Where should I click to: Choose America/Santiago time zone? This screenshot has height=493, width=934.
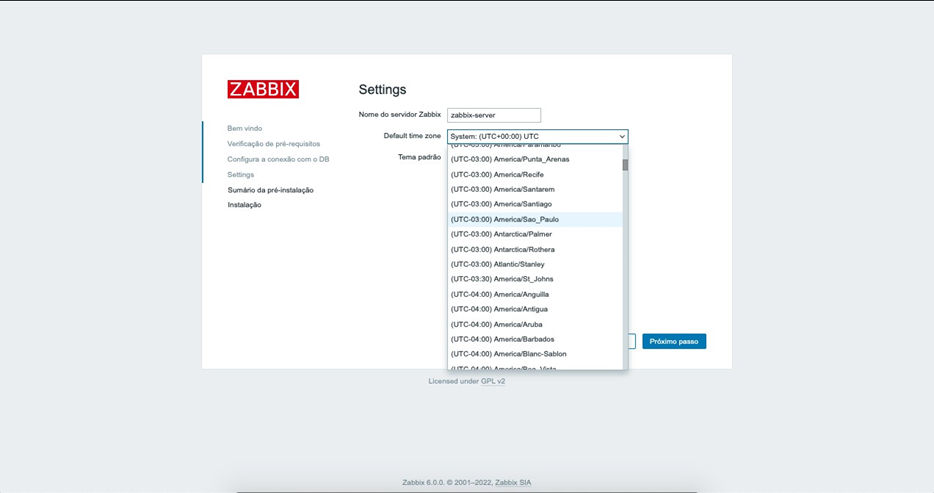(x=535, y=204)
